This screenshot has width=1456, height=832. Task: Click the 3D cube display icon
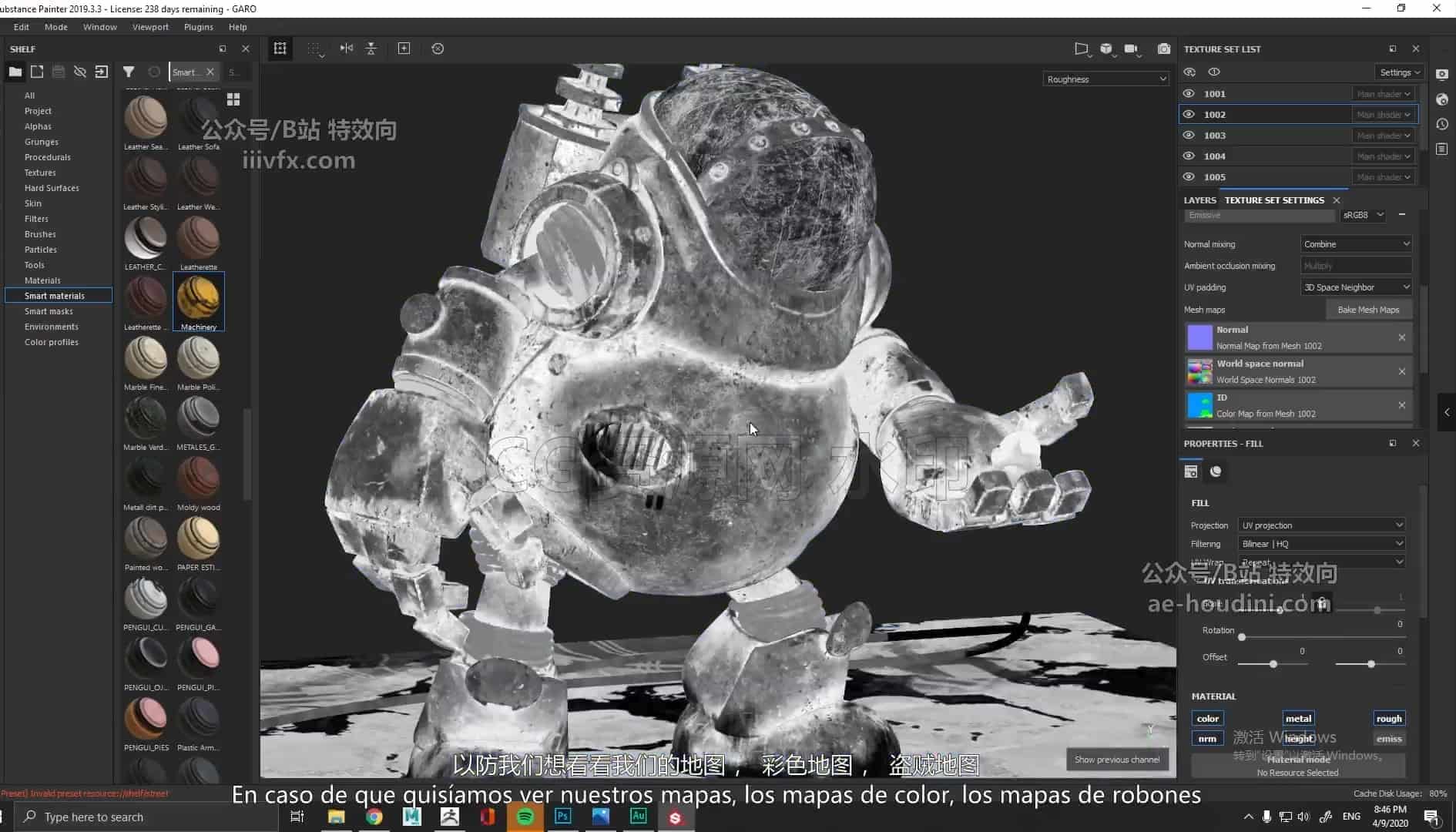point(1106,49)
